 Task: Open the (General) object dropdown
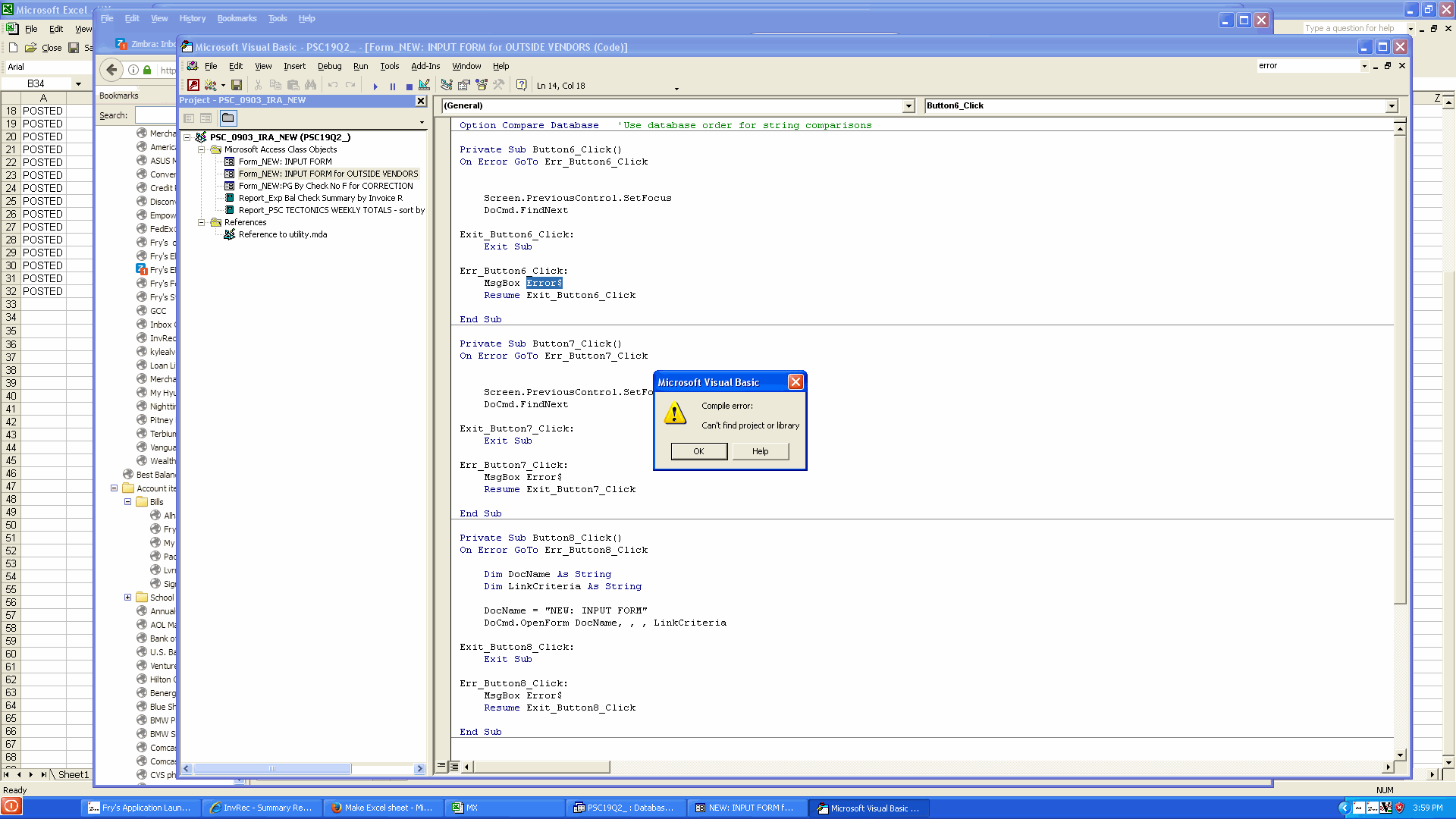point(908,106)
